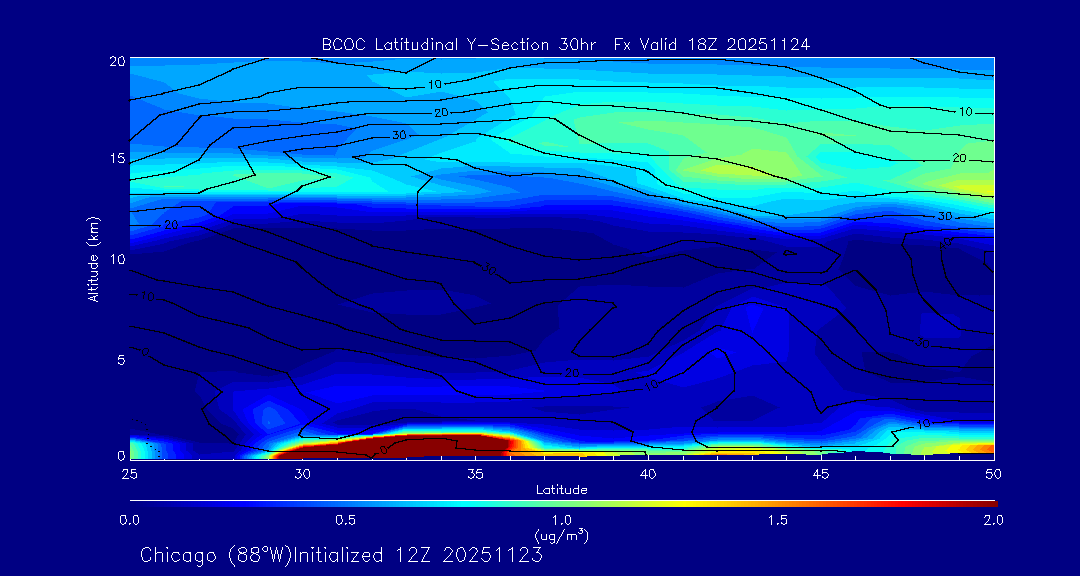
Task: Click the horizontal concentration color scale bar
Action: coord(563,504)
